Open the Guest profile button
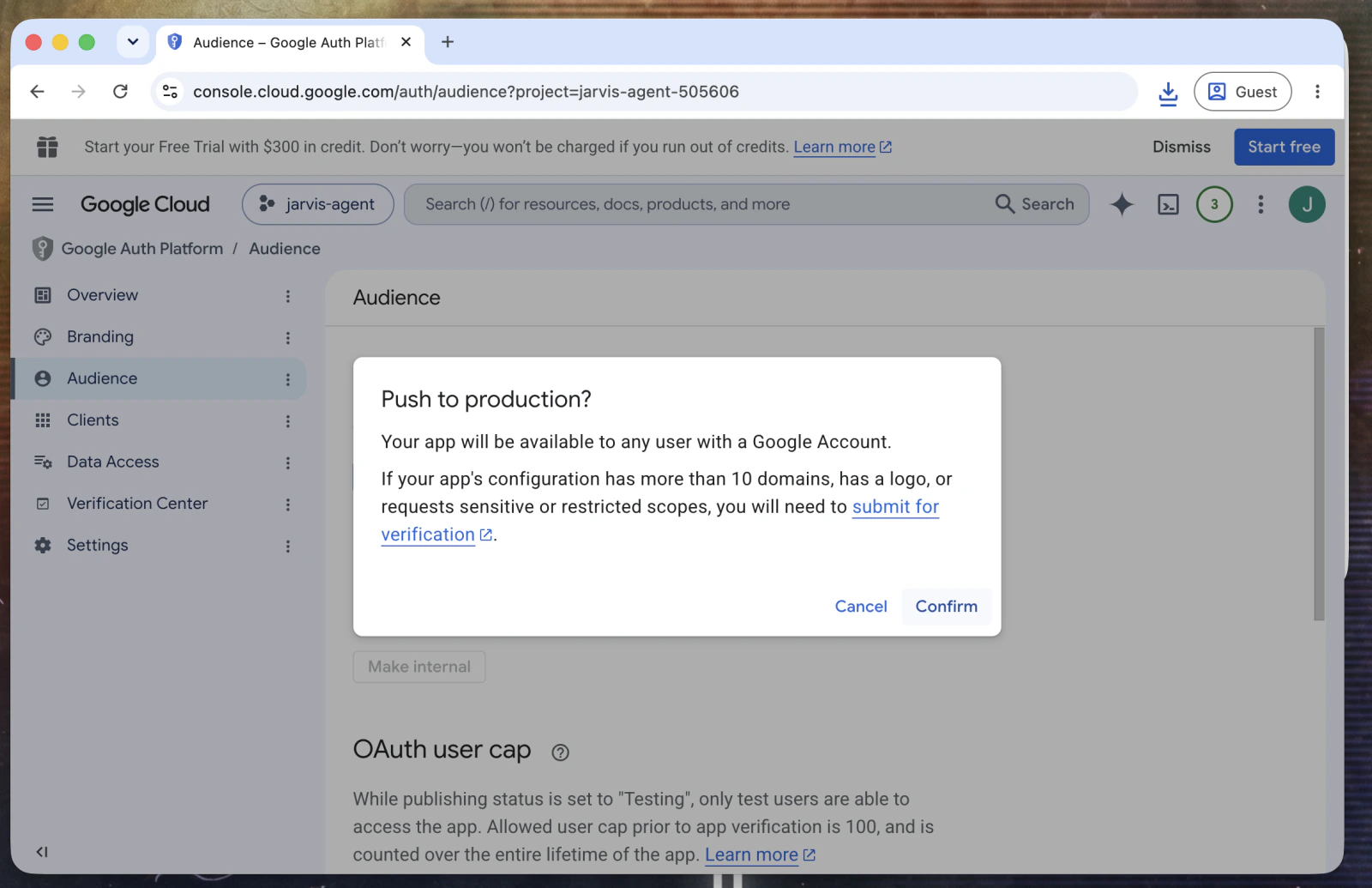1372x888 pixels. pos(1243,92)
